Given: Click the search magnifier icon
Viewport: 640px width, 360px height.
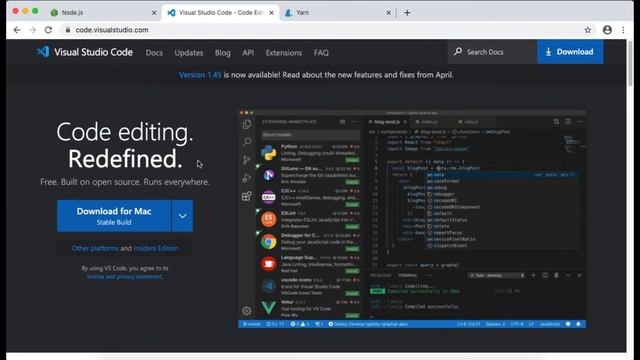Looking at the screenshot, I should point(458,52).
